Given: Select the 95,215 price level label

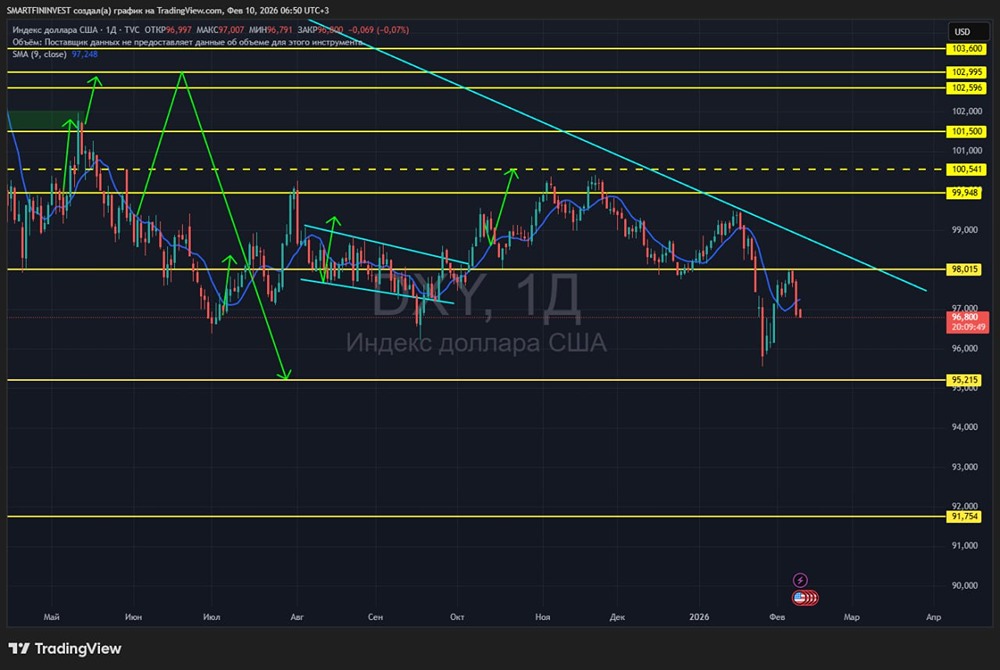Looking at the screenshot, I should [965, 380].
